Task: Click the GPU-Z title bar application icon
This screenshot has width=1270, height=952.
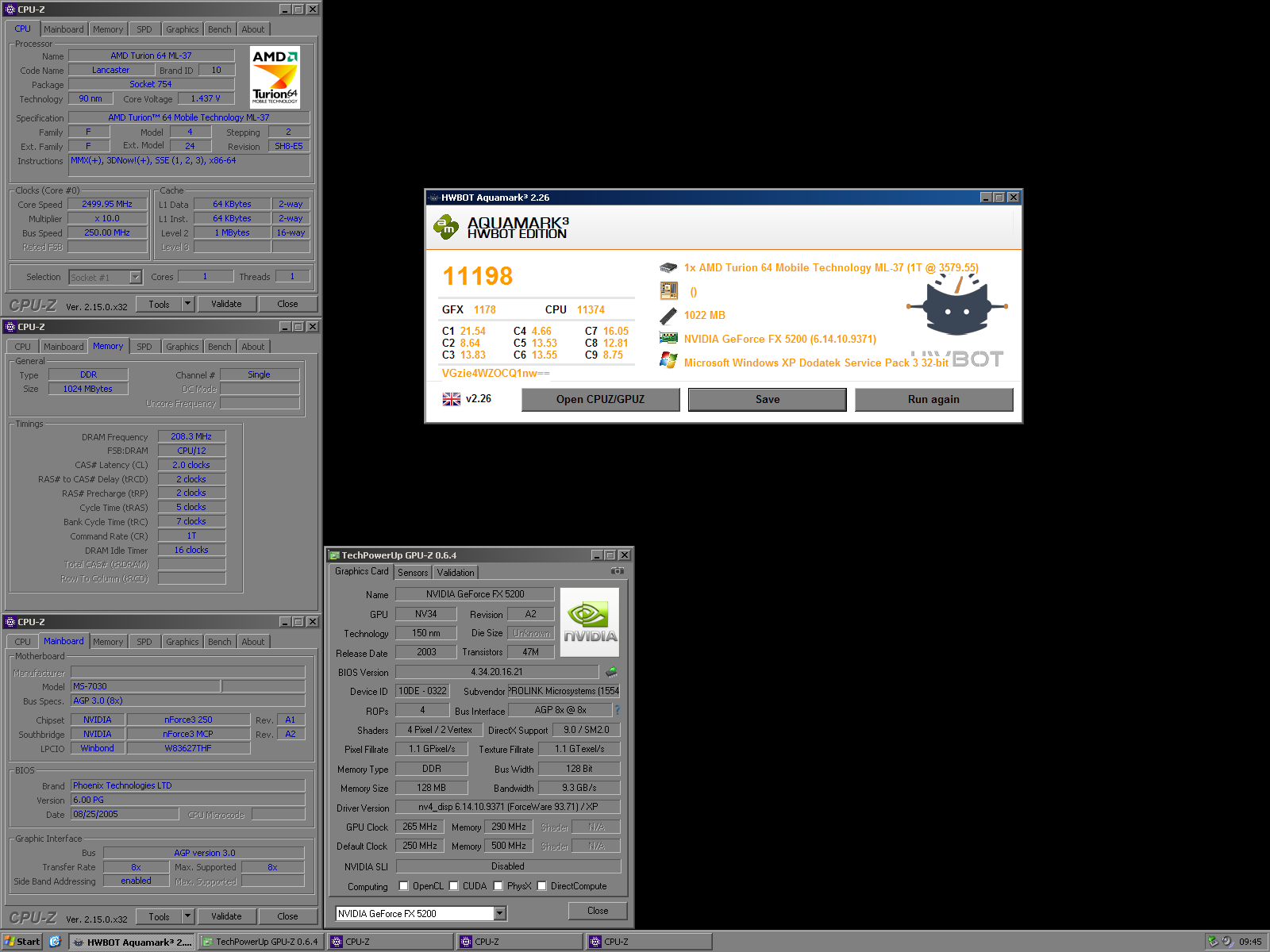Action: click(335, 555)
